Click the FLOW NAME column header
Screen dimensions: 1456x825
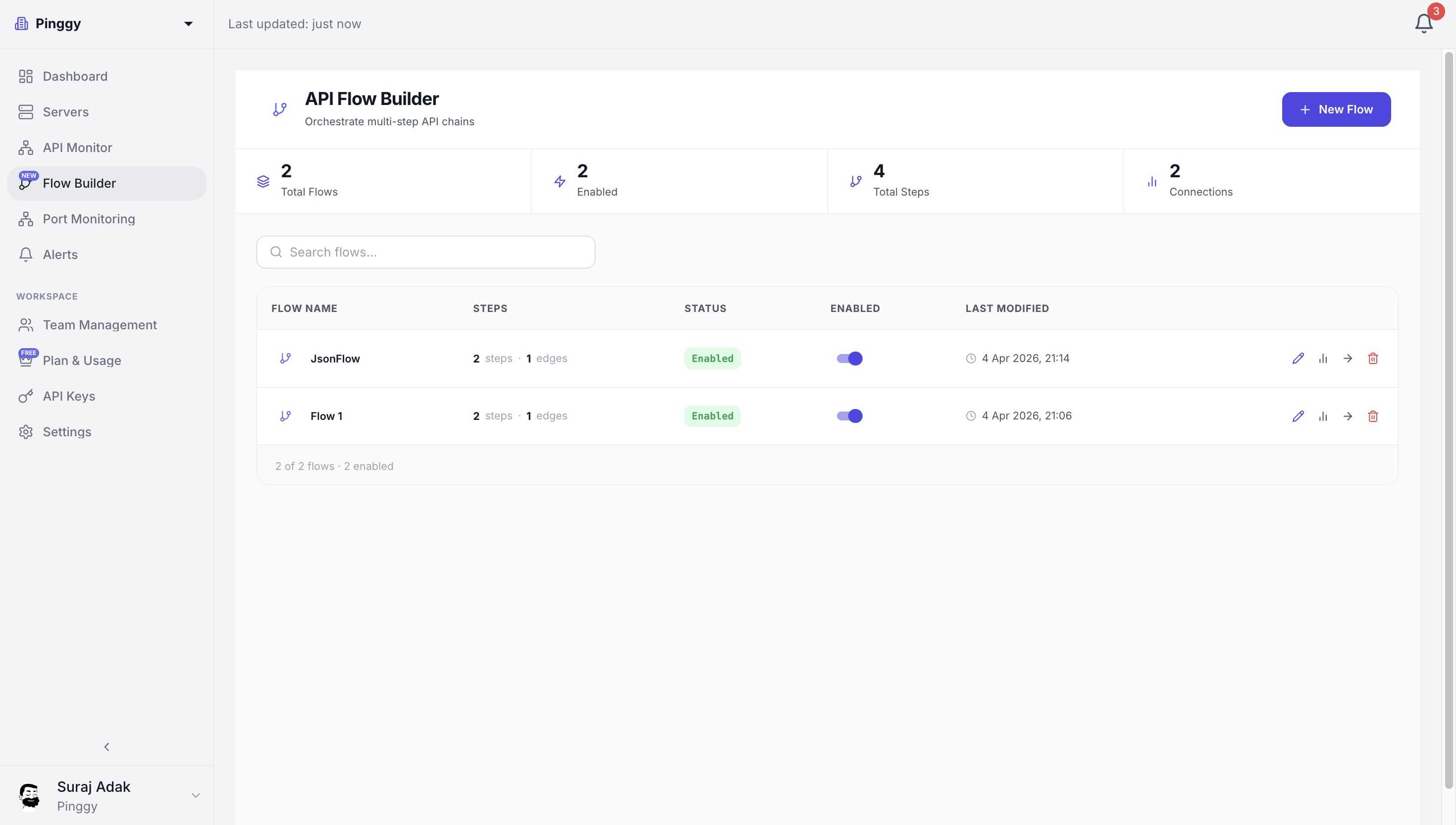[x=304, y=308]
